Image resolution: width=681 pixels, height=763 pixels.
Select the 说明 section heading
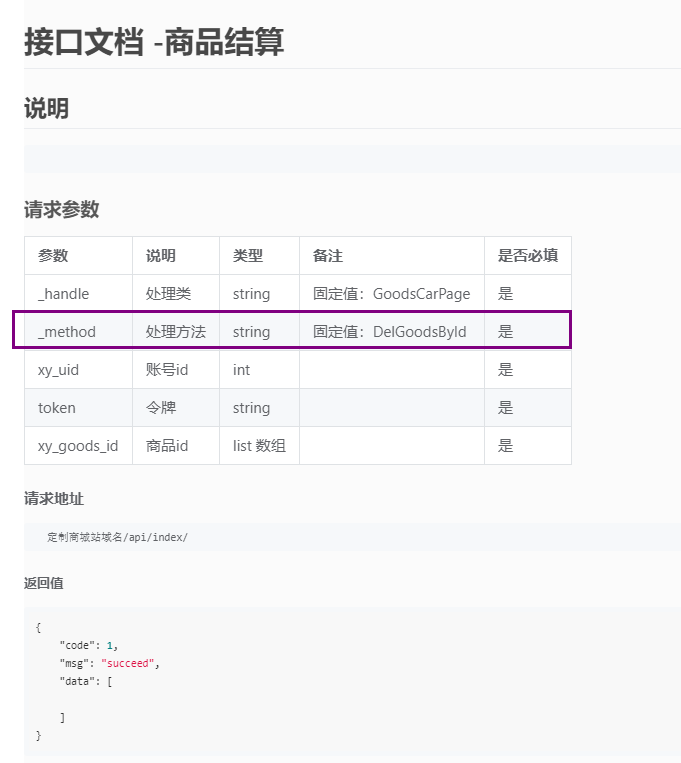pos(46,108)
